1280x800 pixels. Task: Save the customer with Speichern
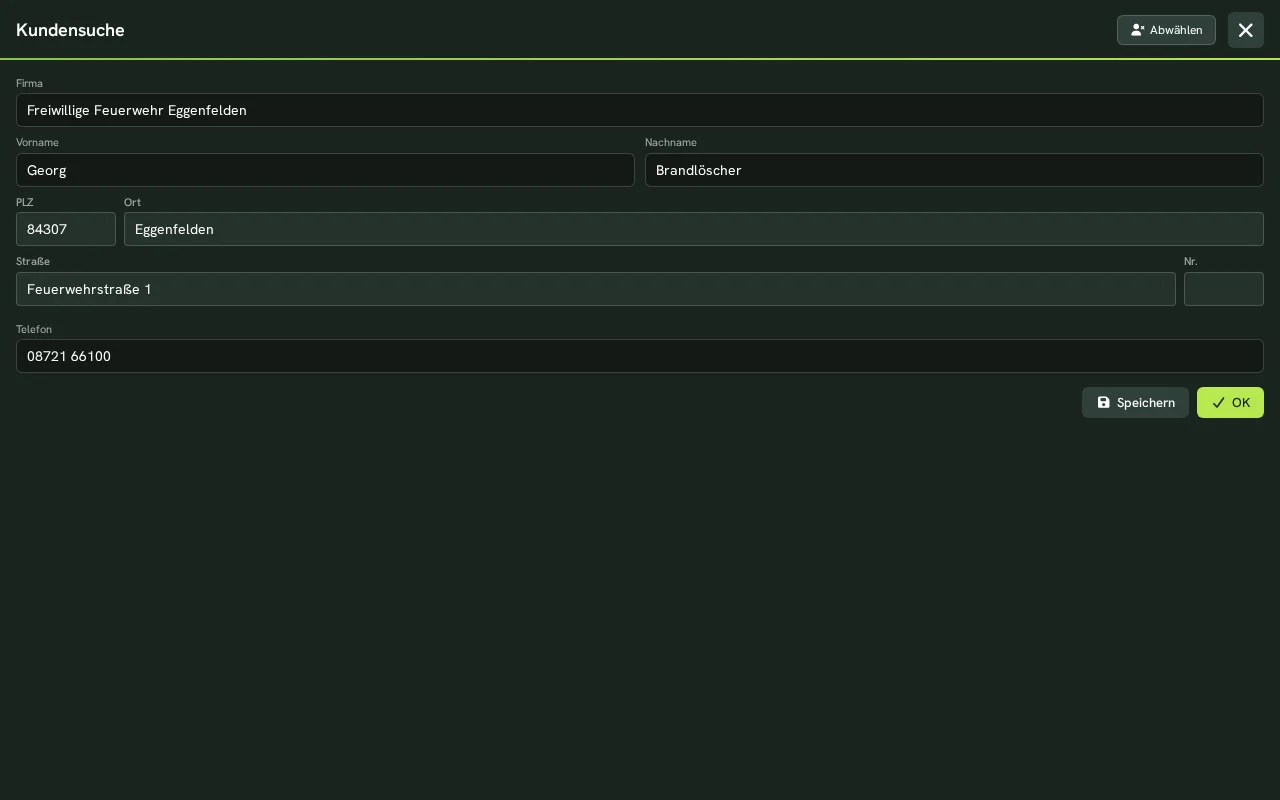1135,403
